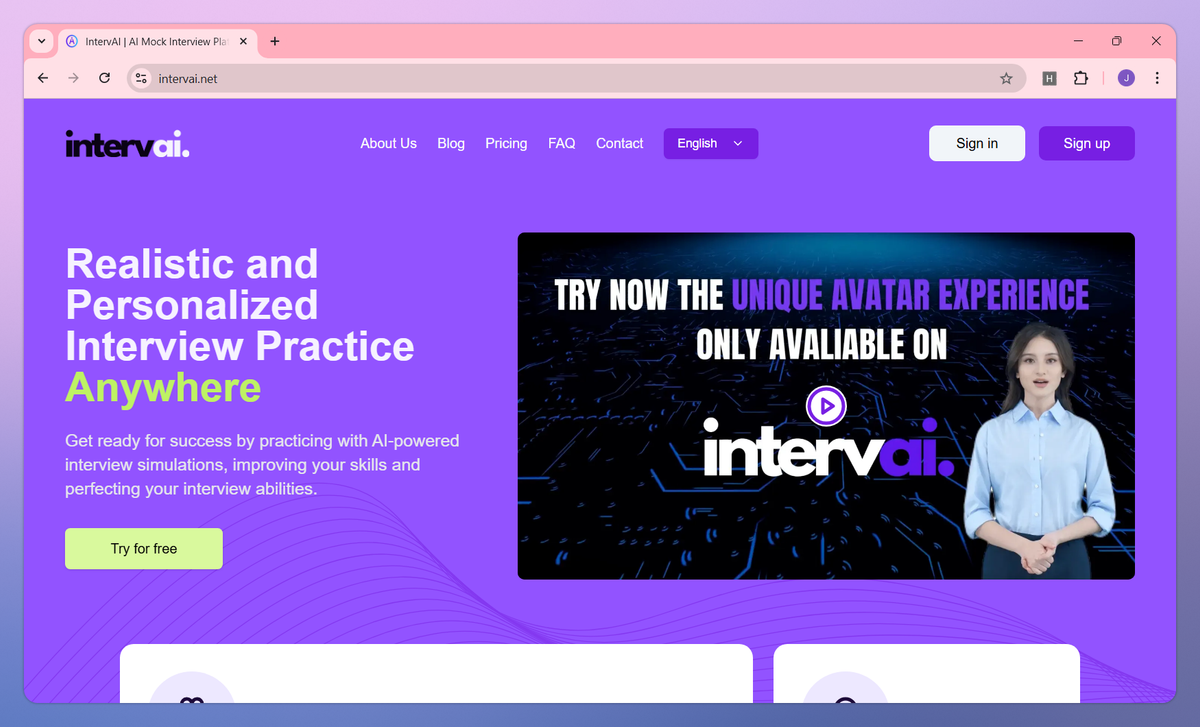Viewport: 1200px width, 727px height.
Task: Reload the current page
Action: [104, 78]
